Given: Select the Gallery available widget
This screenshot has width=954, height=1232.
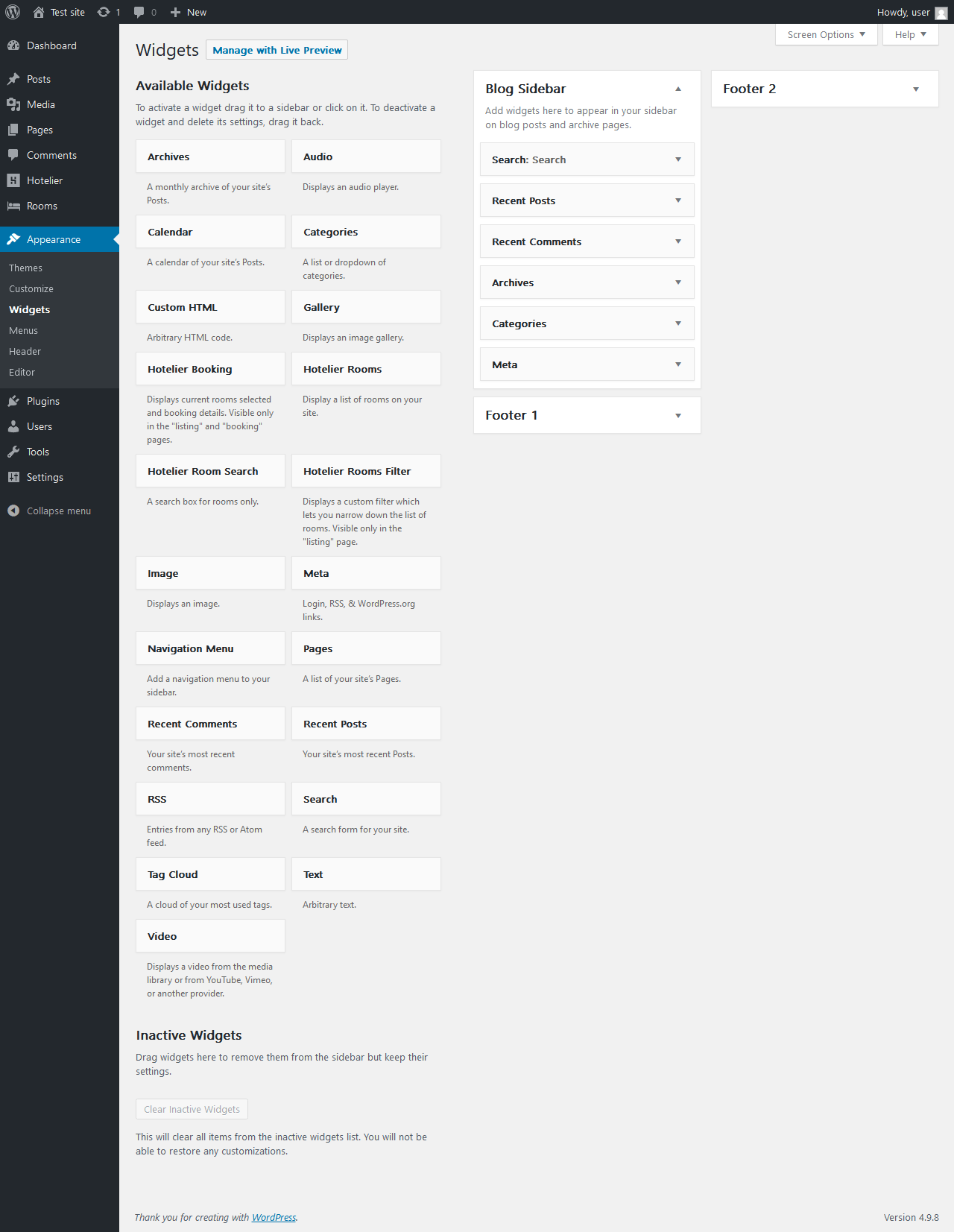Looking at the screenshot, I should (x=366, y=307).
